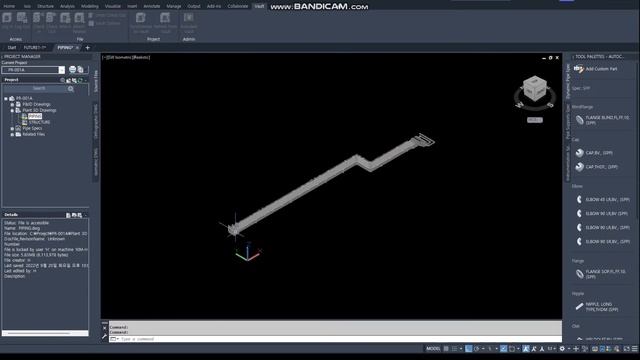Select the ELBOW 45 LR,BV palette tool
Screen dimensions: 640x360
click(x=602, y=200)
